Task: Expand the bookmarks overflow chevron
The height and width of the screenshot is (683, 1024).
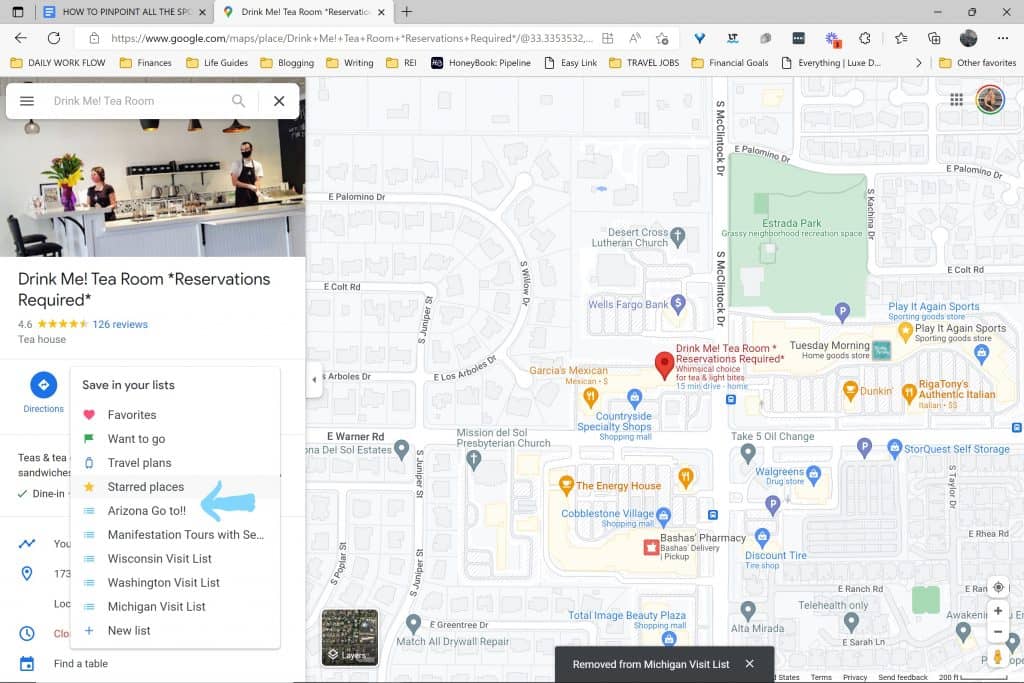Action: tap(918, 63)
